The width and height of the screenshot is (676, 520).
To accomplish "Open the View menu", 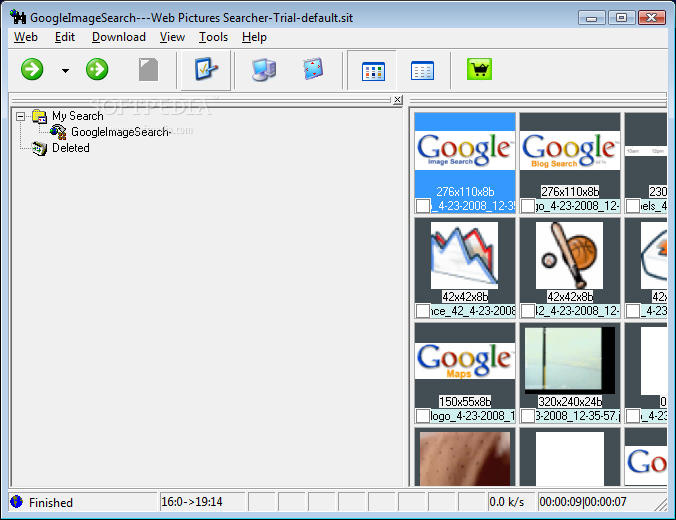I will 172,37.
